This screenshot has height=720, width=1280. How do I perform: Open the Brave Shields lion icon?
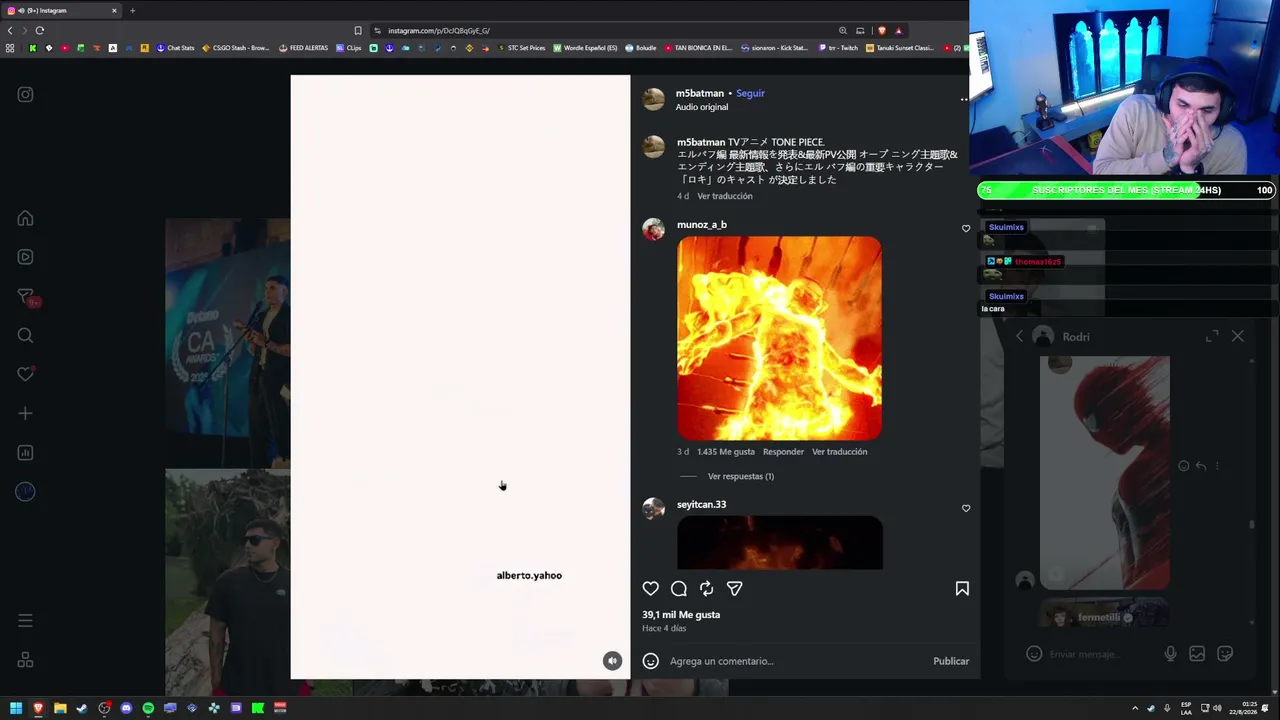coord(882,31)
